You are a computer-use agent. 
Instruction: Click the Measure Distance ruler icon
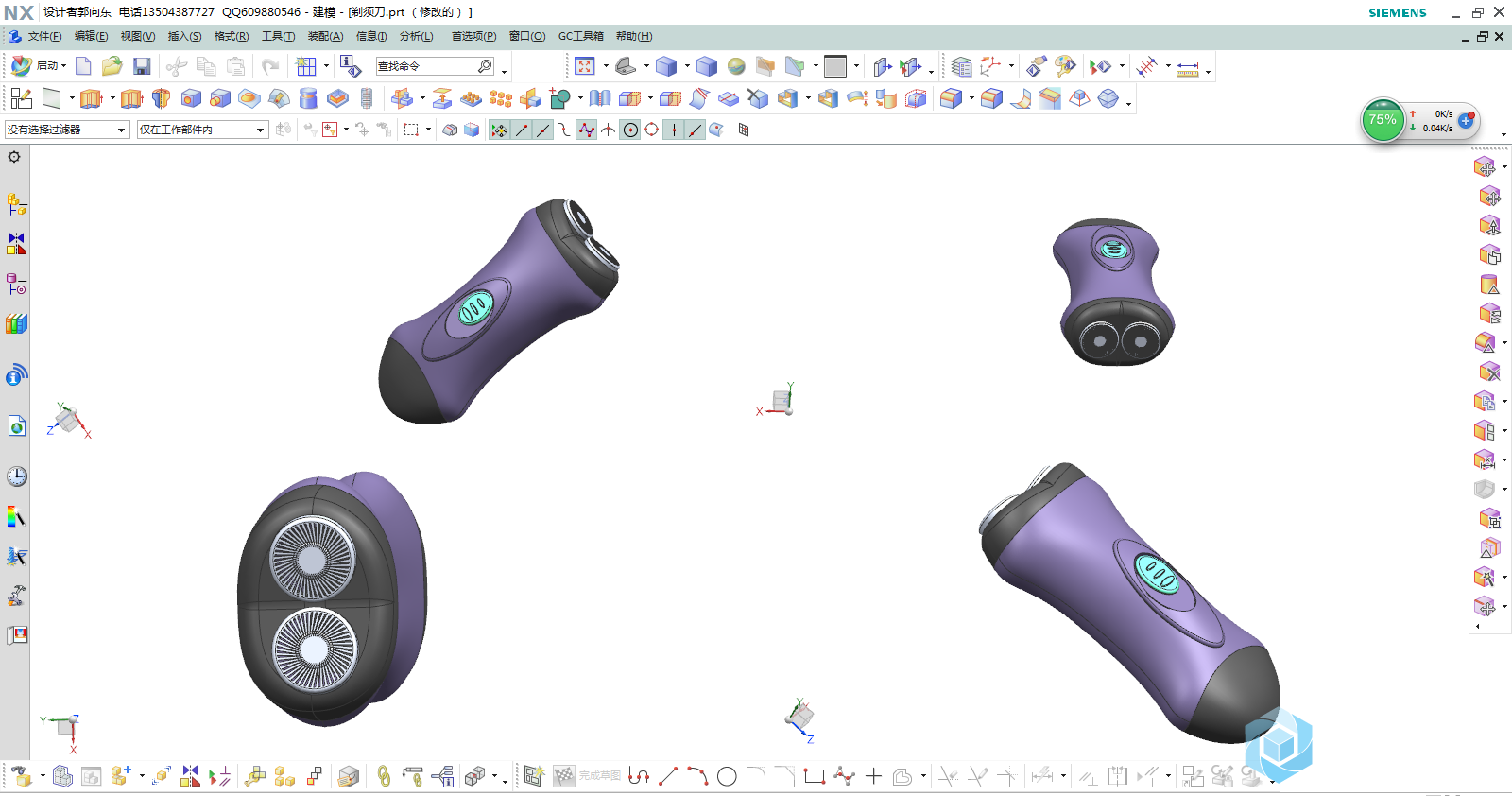coord(1188,67)
